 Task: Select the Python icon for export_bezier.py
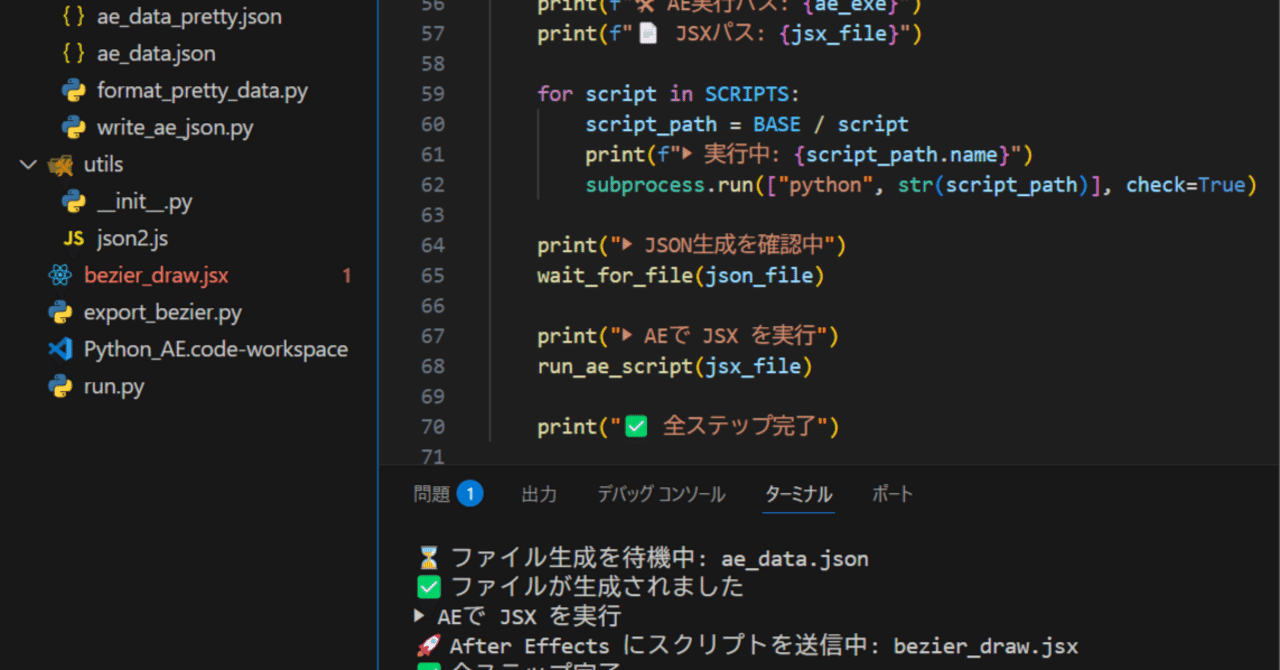(x=62, y=312)
